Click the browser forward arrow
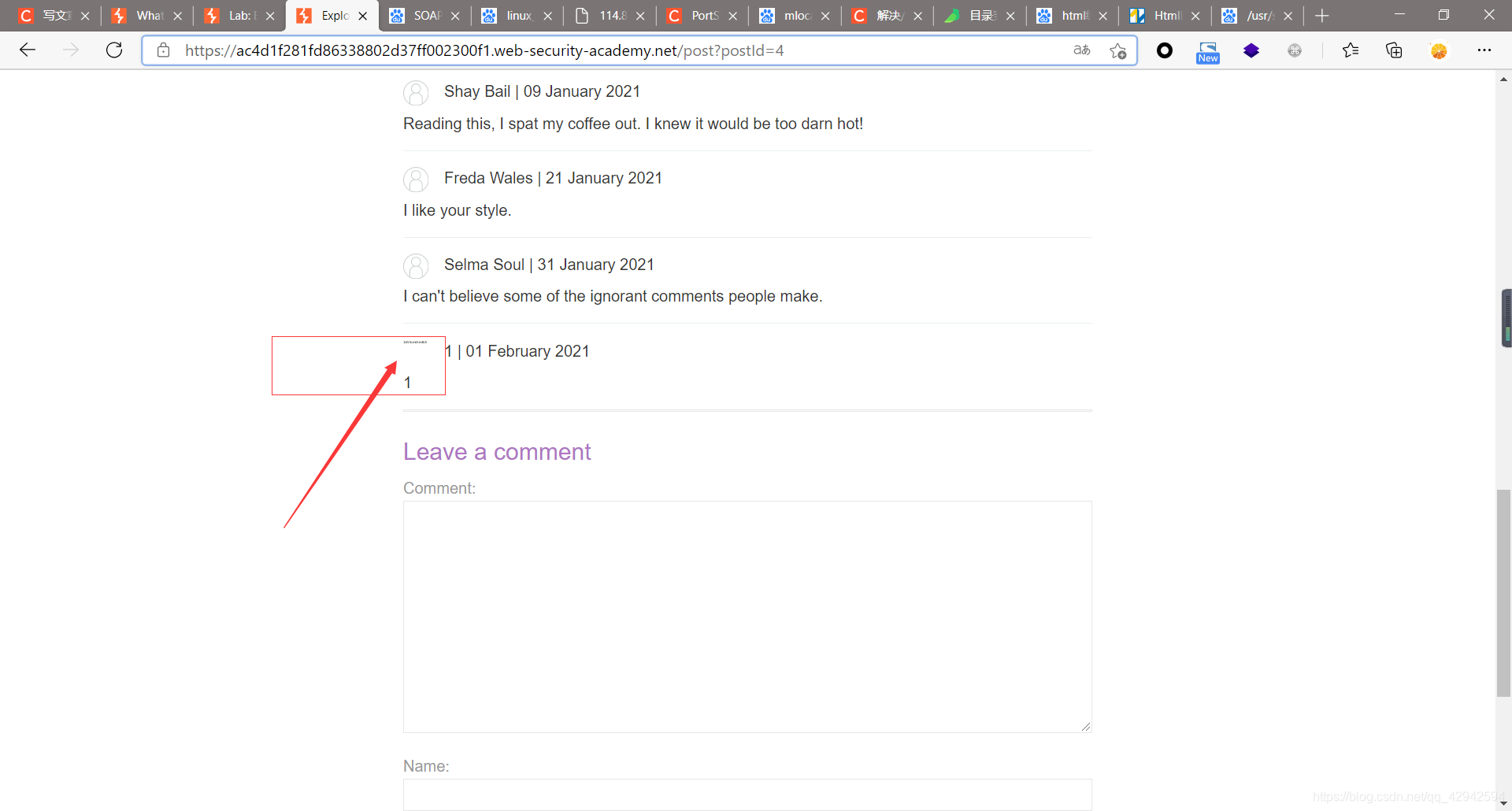1512x811 pixels. pos(71,50)
